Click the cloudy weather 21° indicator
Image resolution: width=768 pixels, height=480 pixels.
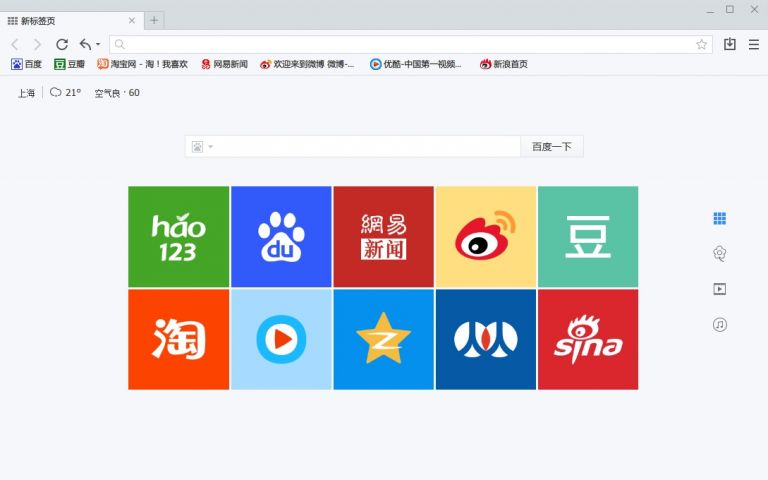[66, 93]
